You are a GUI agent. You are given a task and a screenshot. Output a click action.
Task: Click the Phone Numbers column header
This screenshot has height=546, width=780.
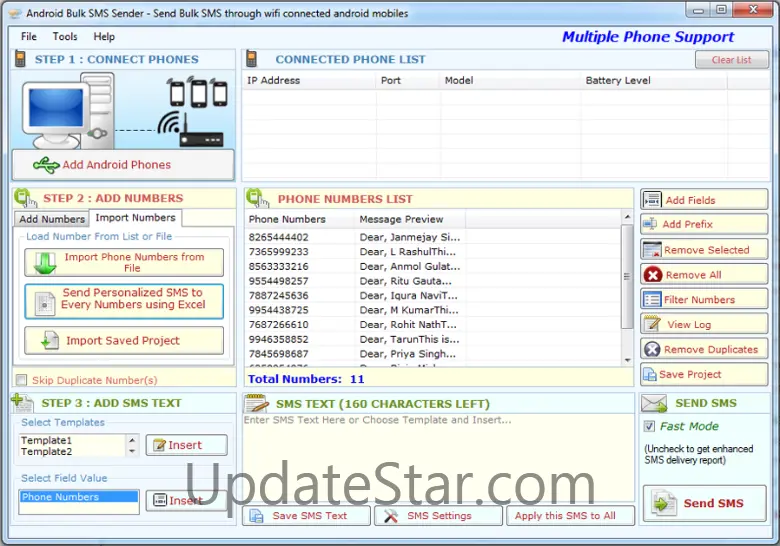pyautogui.click(x=301, y=219)
